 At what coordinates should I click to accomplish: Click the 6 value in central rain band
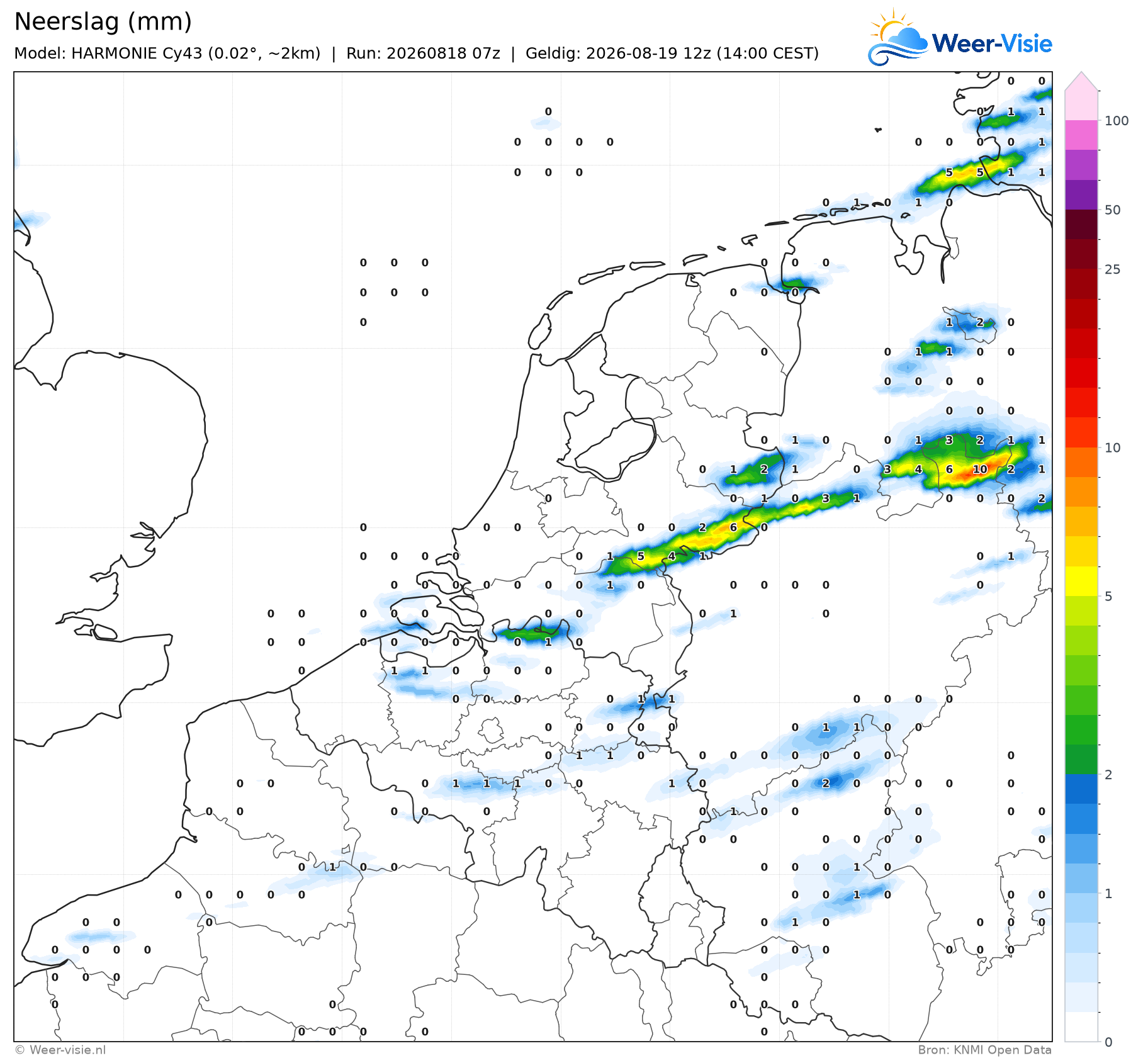point(733,527)
